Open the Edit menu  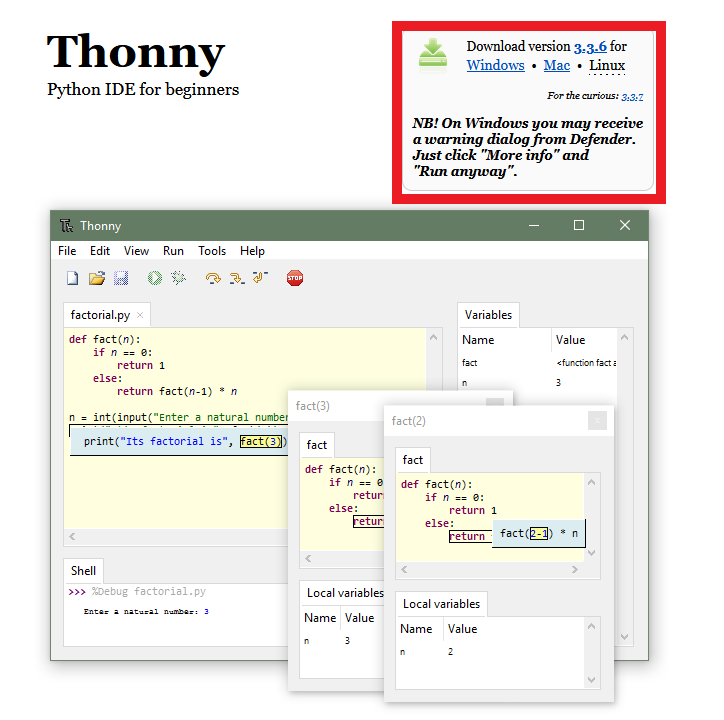(100, 251)
